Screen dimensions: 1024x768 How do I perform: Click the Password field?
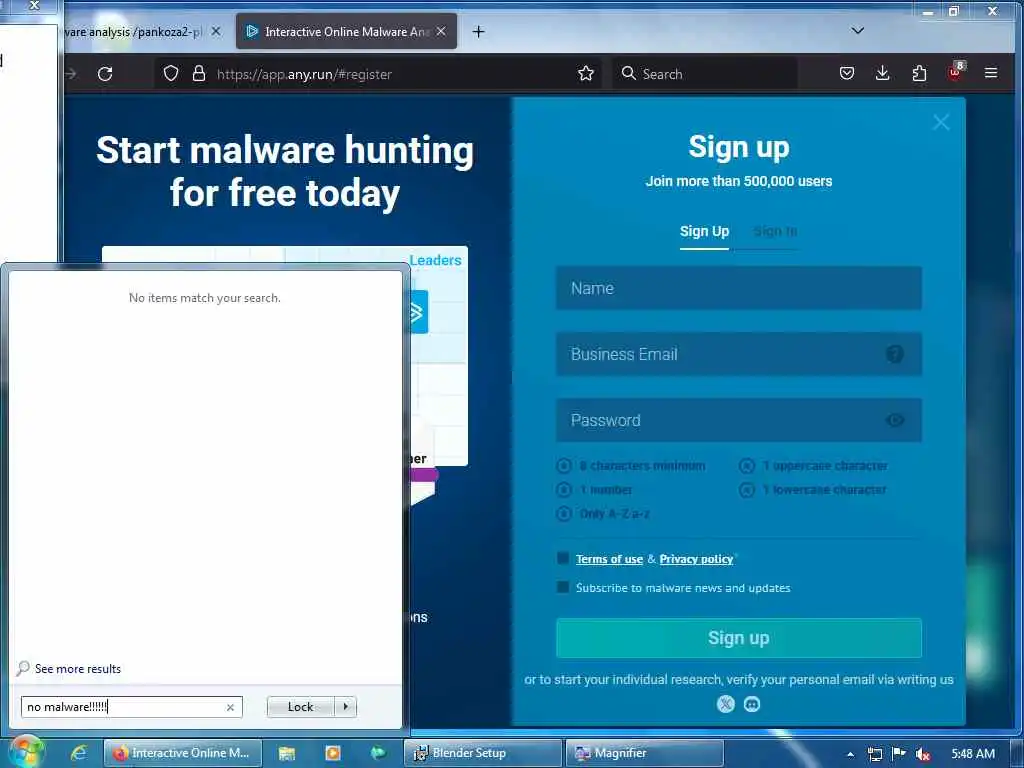coord(739,420)
